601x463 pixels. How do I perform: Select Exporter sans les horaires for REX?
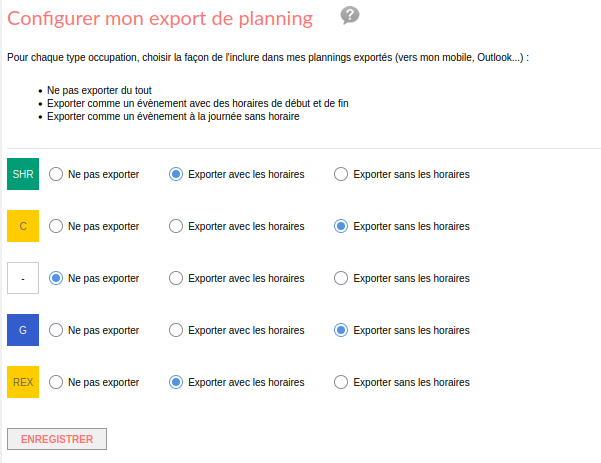click(341, 382)
